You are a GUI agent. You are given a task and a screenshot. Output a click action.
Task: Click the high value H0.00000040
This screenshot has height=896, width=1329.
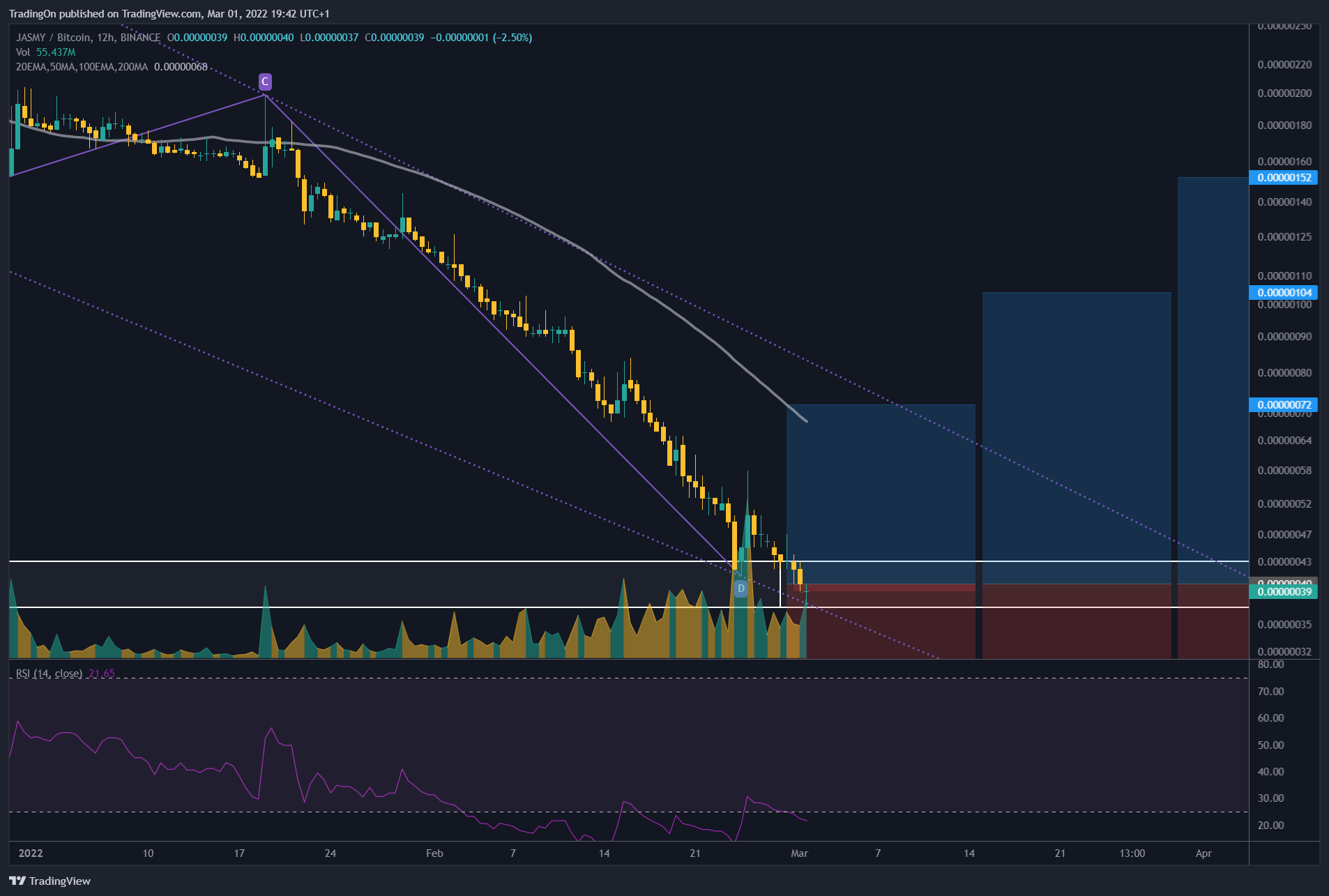(x=264, y=38)
